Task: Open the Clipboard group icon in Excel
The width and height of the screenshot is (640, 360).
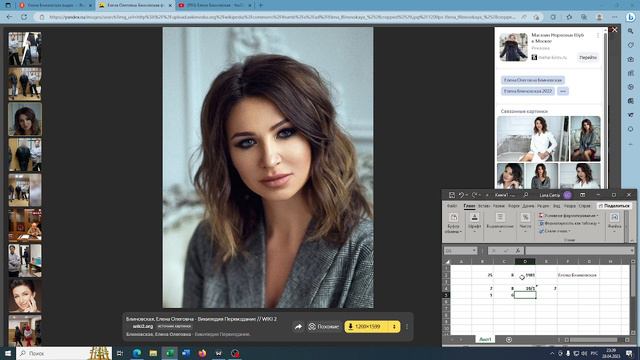Action: pos(453,218)
